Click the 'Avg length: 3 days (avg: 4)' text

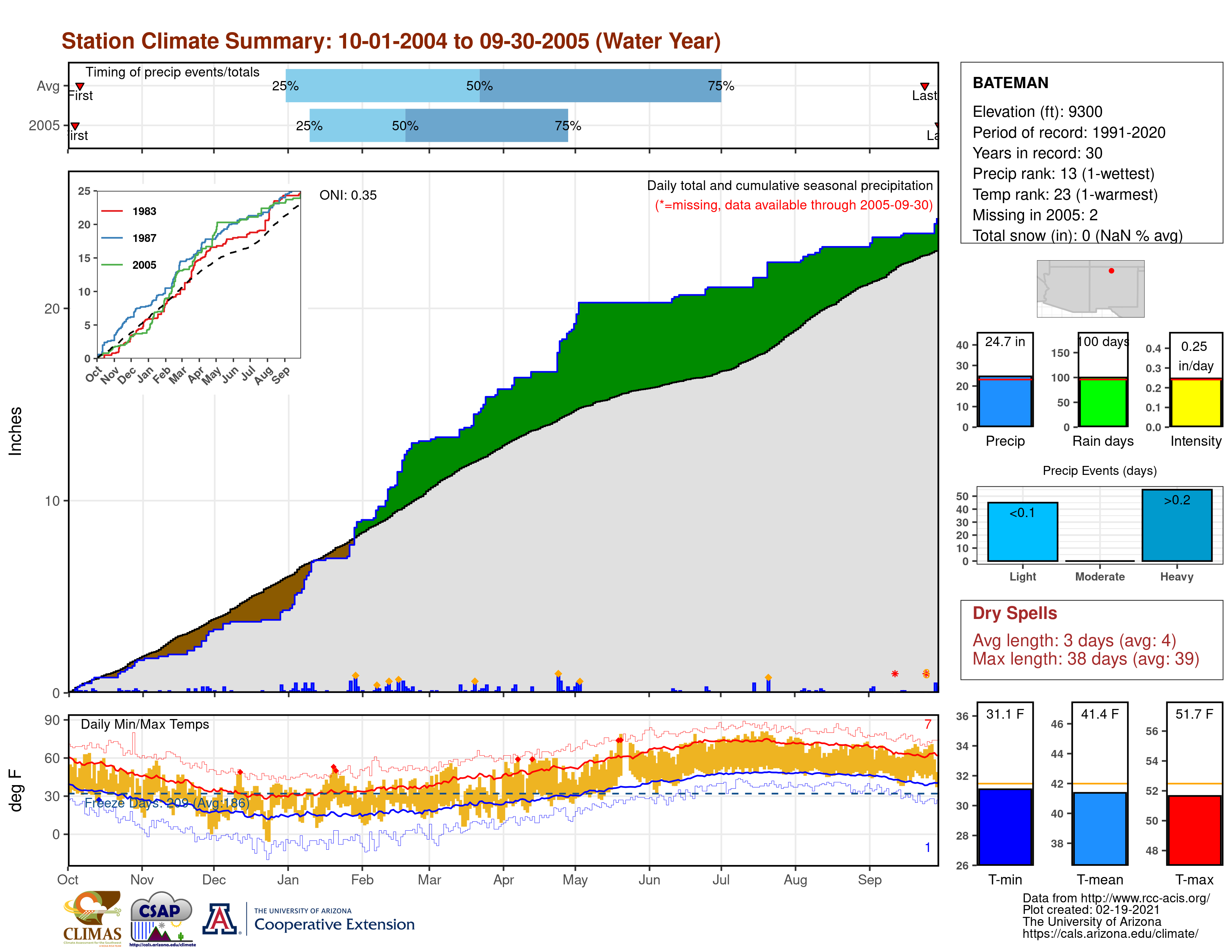(1074, 641)
